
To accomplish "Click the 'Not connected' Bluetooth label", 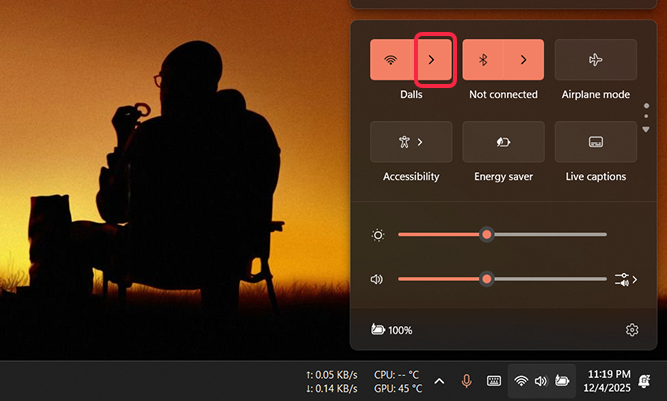I will 503,94.
